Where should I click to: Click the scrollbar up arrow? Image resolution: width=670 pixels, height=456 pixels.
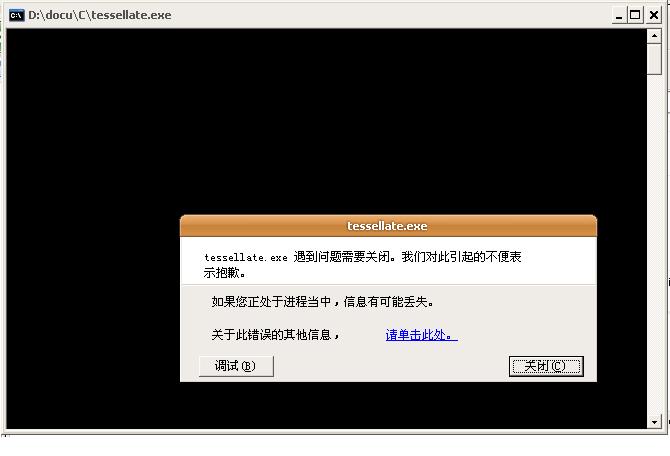(x=654, y=36)
